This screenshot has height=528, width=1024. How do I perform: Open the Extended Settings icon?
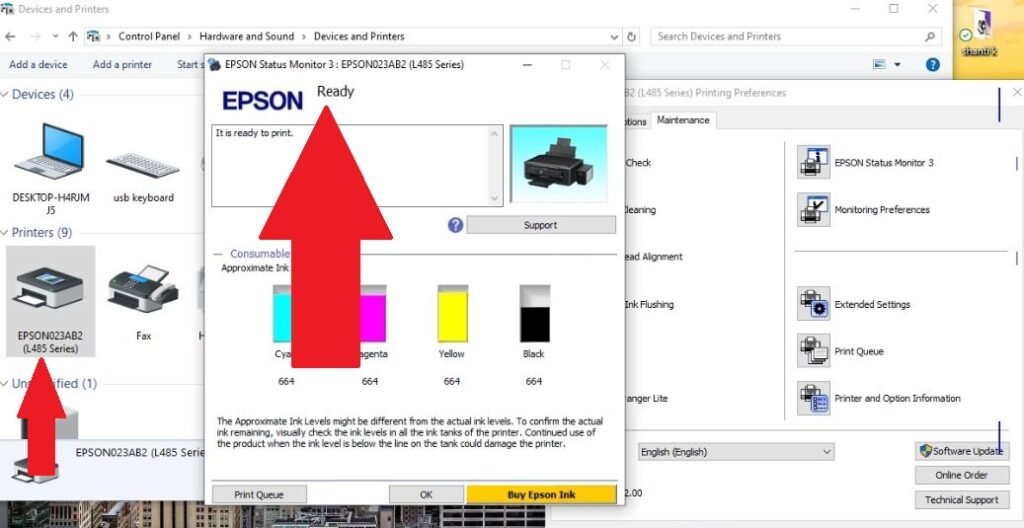tap(813, 304)
